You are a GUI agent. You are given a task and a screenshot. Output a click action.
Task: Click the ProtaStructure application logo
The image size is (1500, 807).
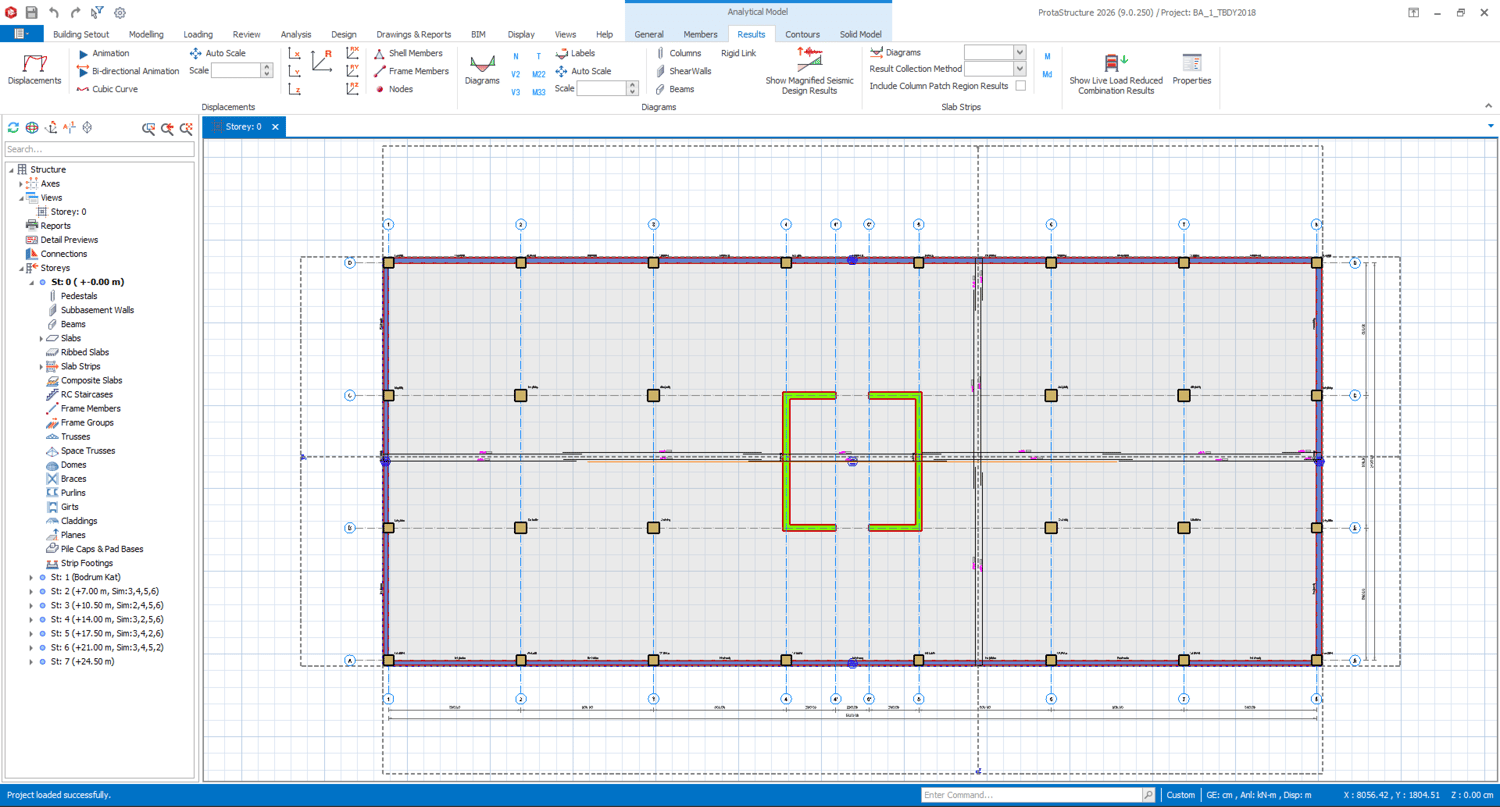pos(11,13)
